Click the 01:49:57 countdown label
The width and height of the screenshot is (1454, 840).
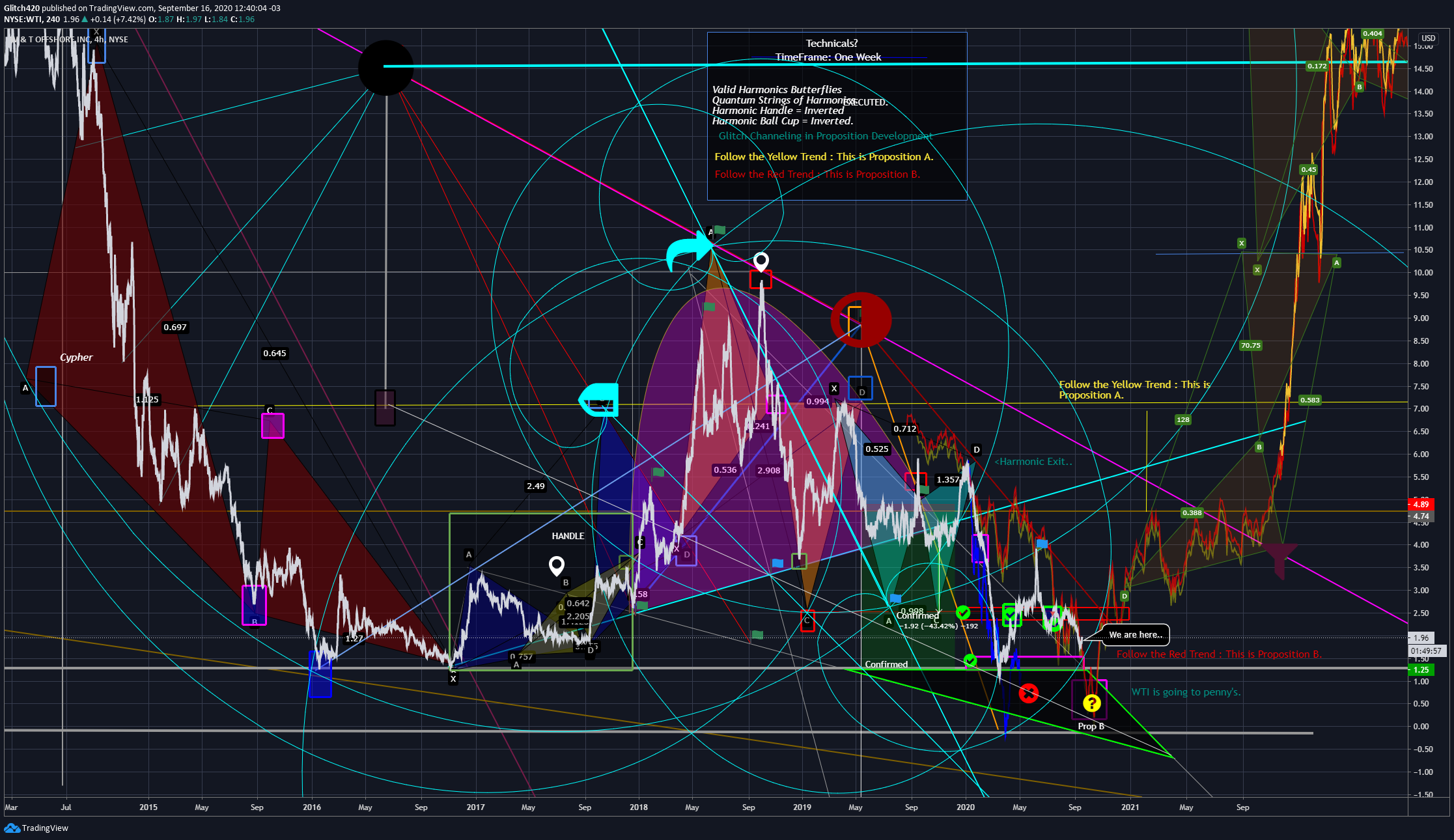(1427, 651)
